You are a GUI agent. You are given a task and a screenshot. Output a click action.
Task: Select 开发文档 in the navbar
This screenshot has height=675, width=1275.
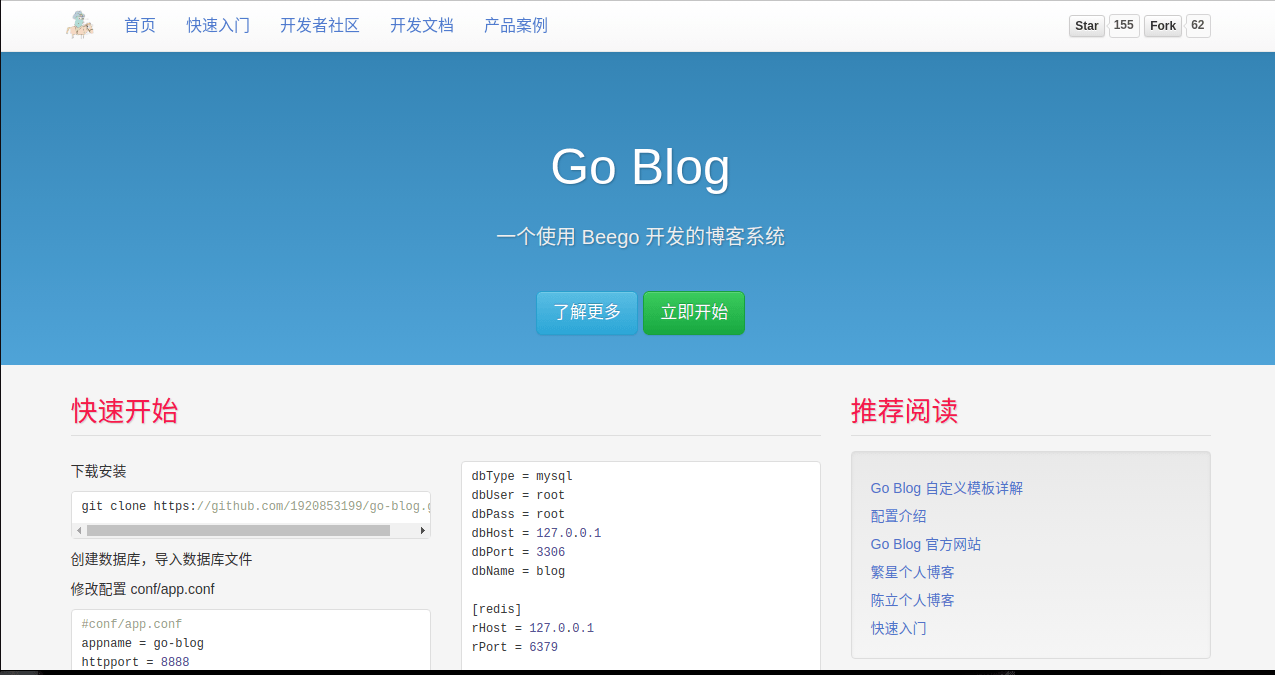point(422,26)
